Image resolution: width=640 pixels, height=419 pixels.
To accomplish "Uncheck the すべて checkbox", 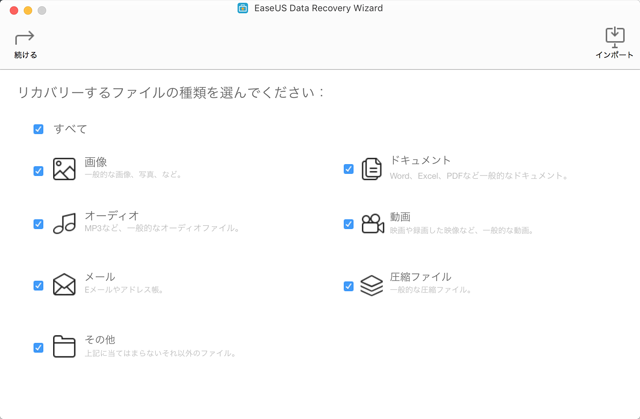I will [x=38, y=129].
